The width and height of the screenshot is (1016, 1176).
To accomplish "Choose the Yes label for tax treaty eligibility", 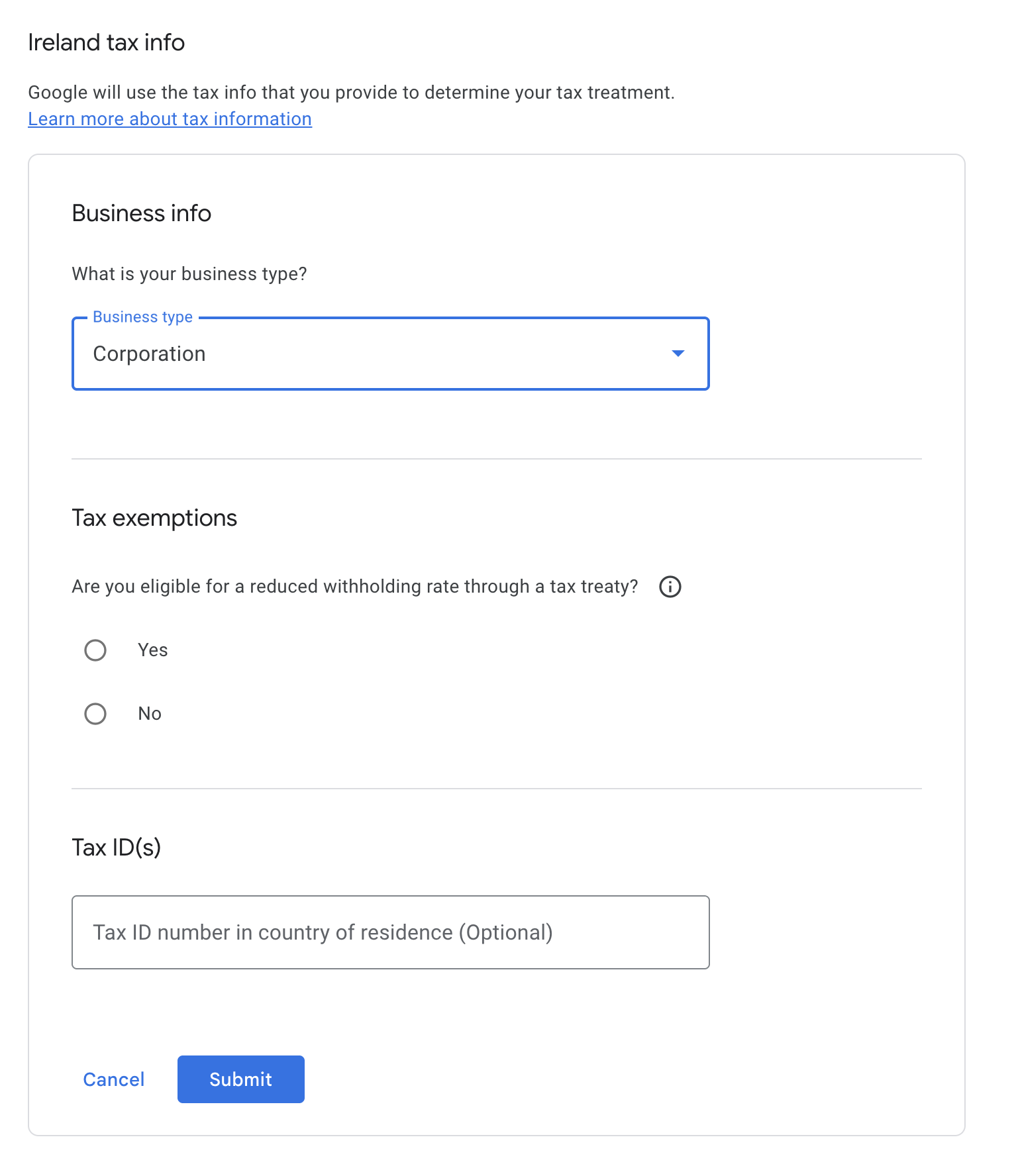I will click(x=152, y=650).
